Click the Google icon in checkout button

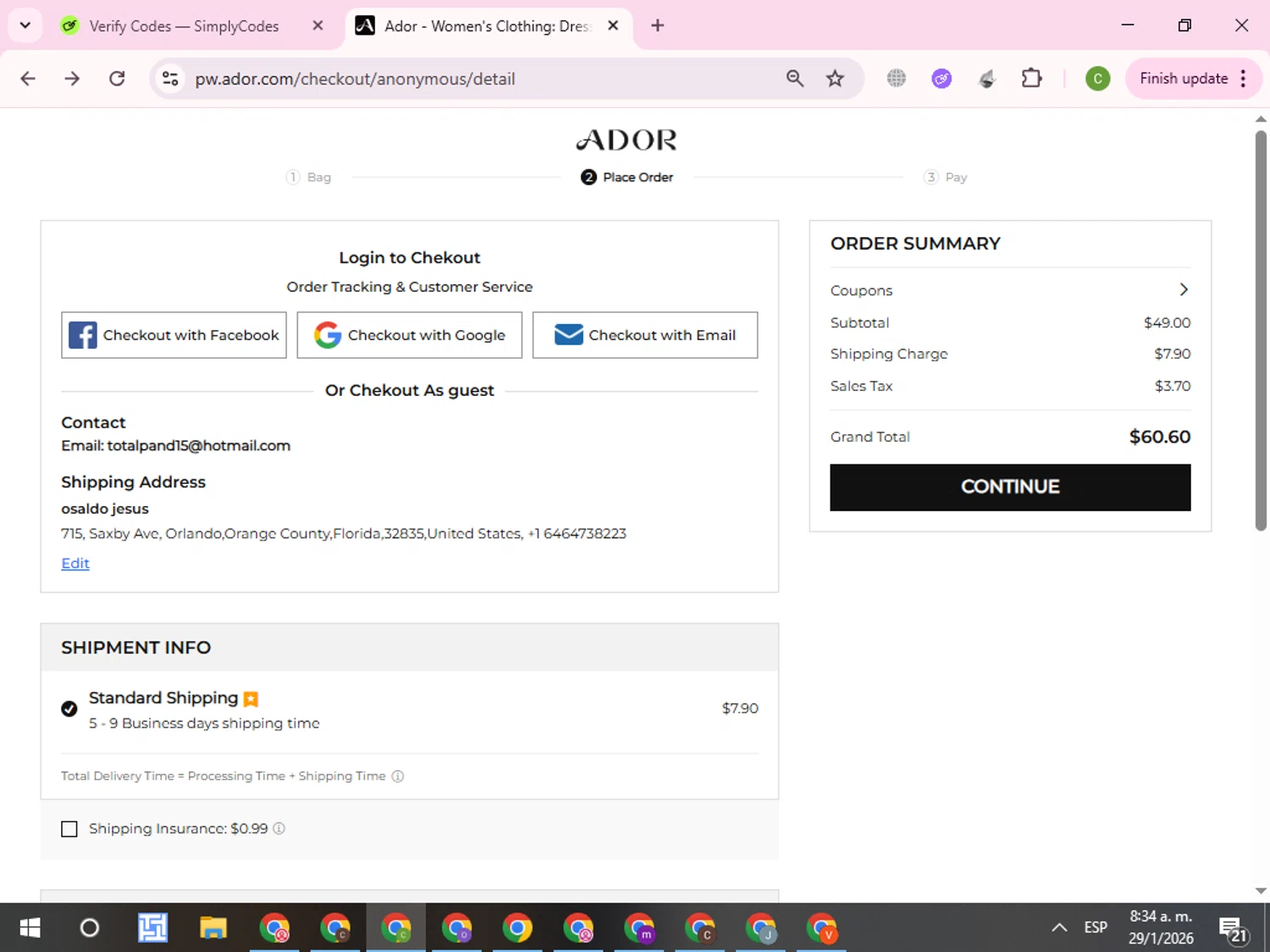click(328, 335)
